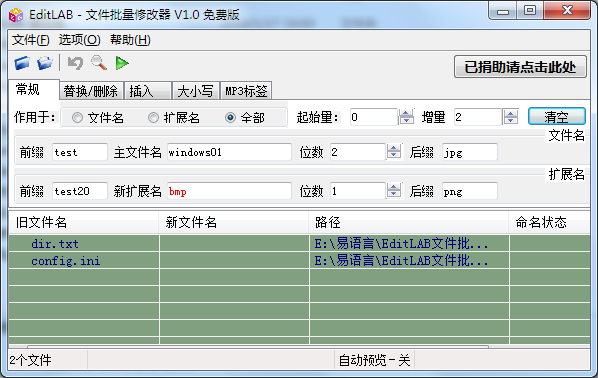Switch to the 插入 tab
Viewport: 598px width, 378px height.
click(148, 91)
